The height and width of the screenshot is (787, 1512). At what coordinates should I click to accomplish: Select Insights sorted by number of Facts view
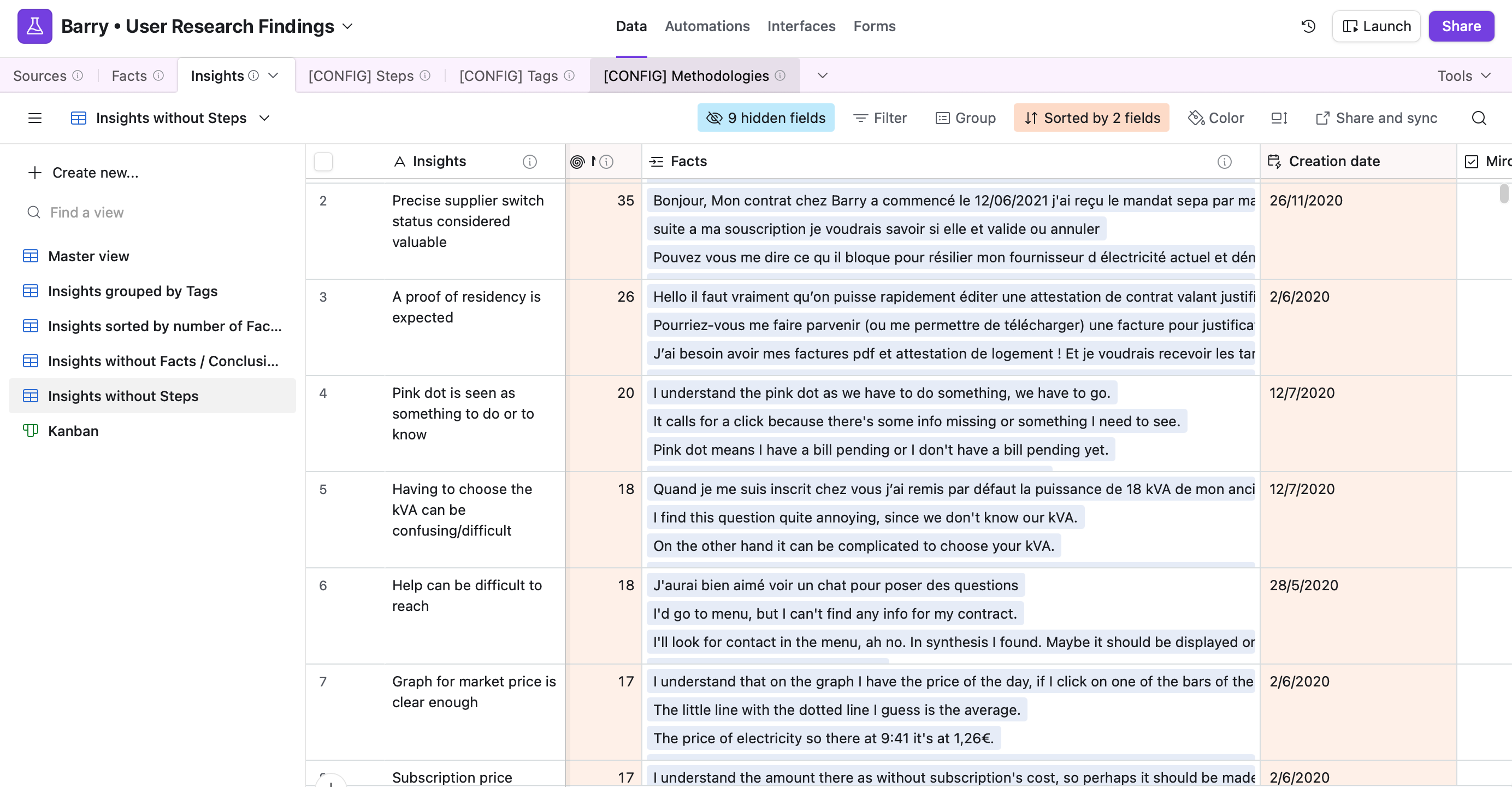click(152, 326)
